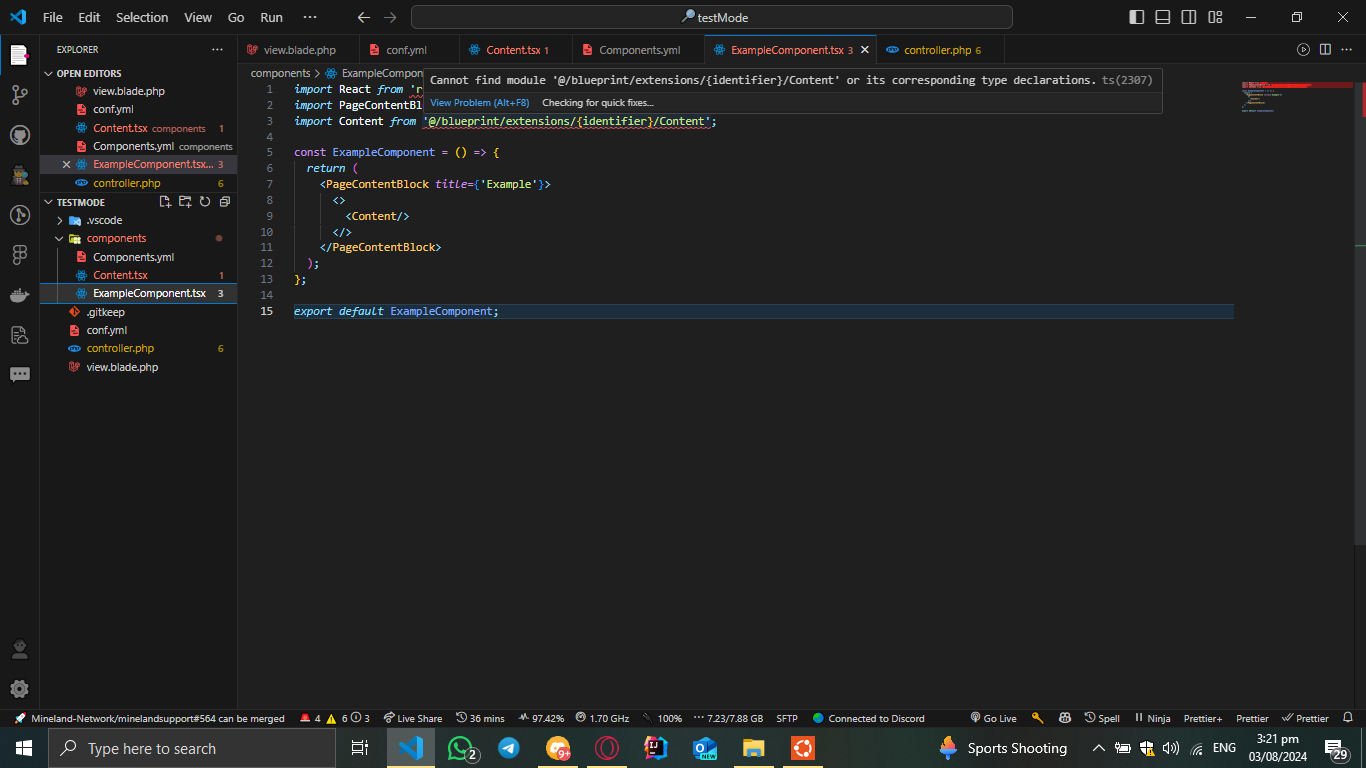Screen dimensions: 1366x768
Task: Click the 36 mins timer in status bar
Action: (480, 718)
